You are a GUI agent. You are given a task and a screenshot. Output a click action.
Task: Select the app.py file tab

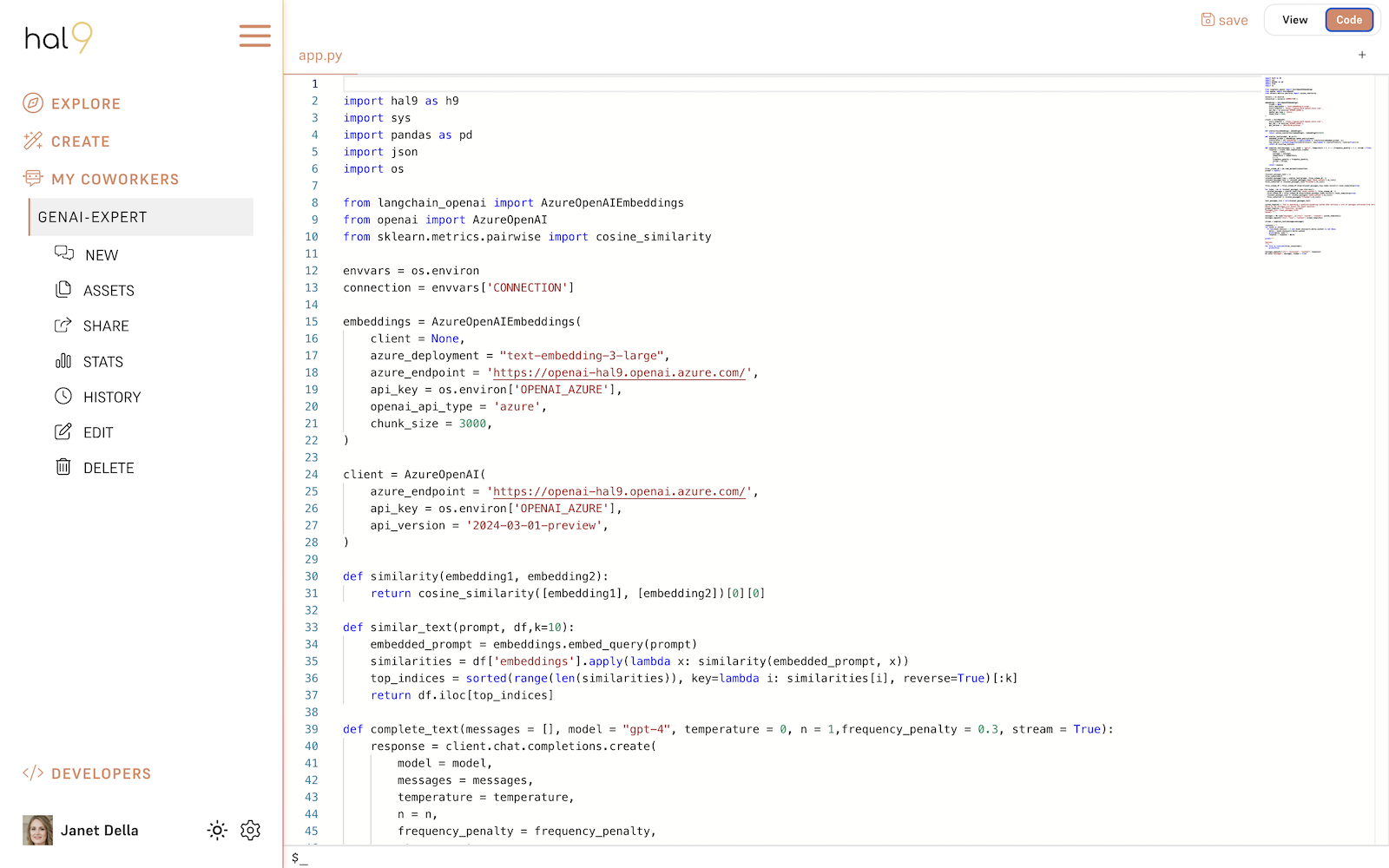pyautogui.click(x=320, y=56)
